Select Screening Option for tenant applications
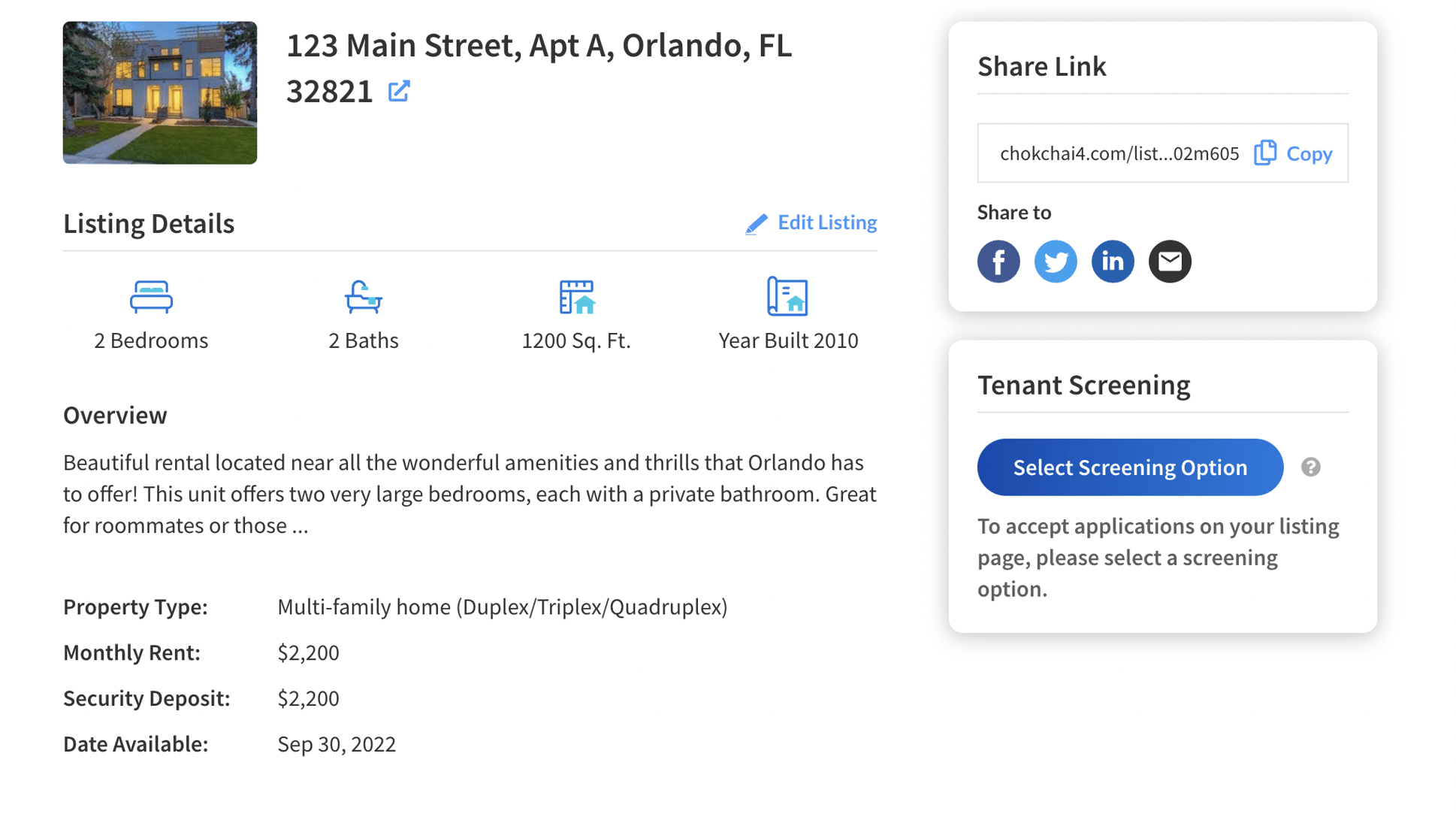This screenshot has width=1456, height=823. 1130,466
